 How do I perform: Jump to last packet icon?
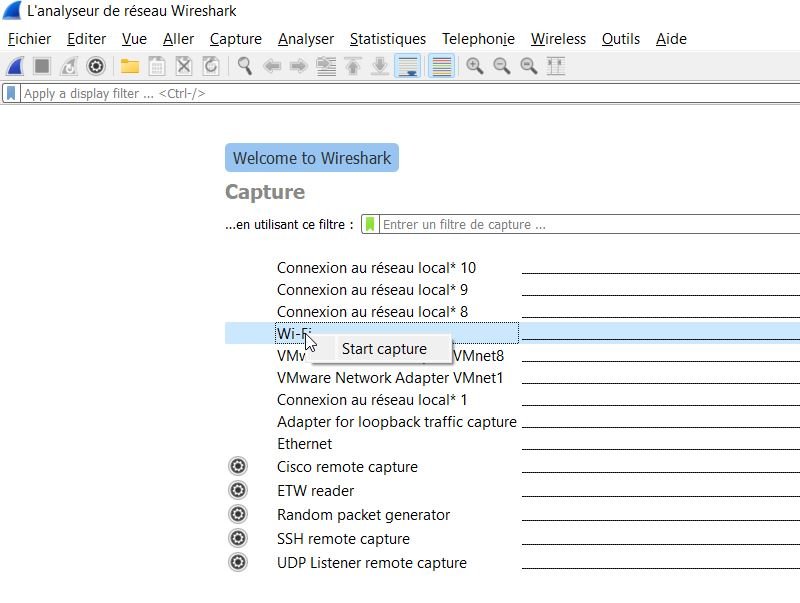tap(380, 66)
